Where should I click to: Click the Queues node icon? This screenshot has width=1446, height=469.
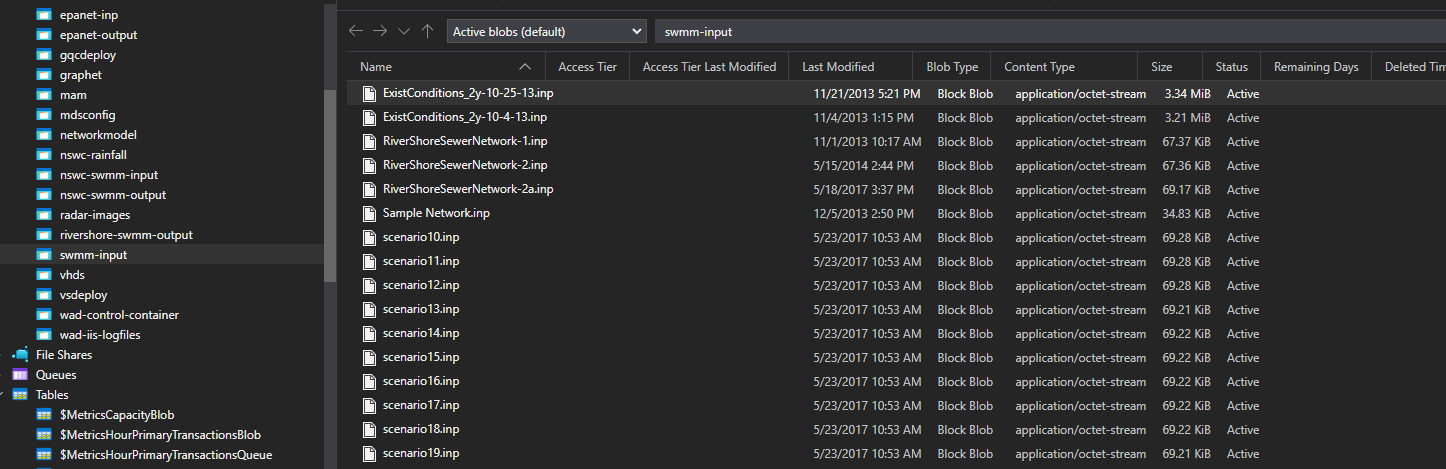(20, 375)
